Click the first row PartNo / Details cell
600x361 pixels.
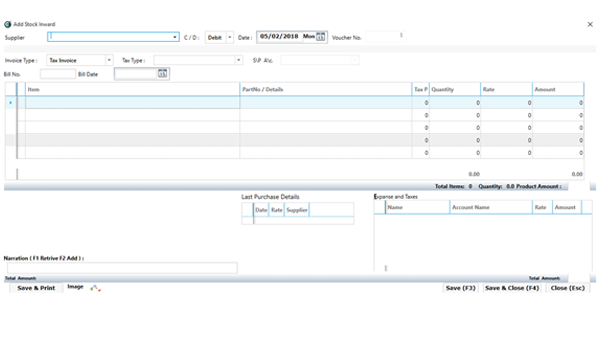pos(326,103)
